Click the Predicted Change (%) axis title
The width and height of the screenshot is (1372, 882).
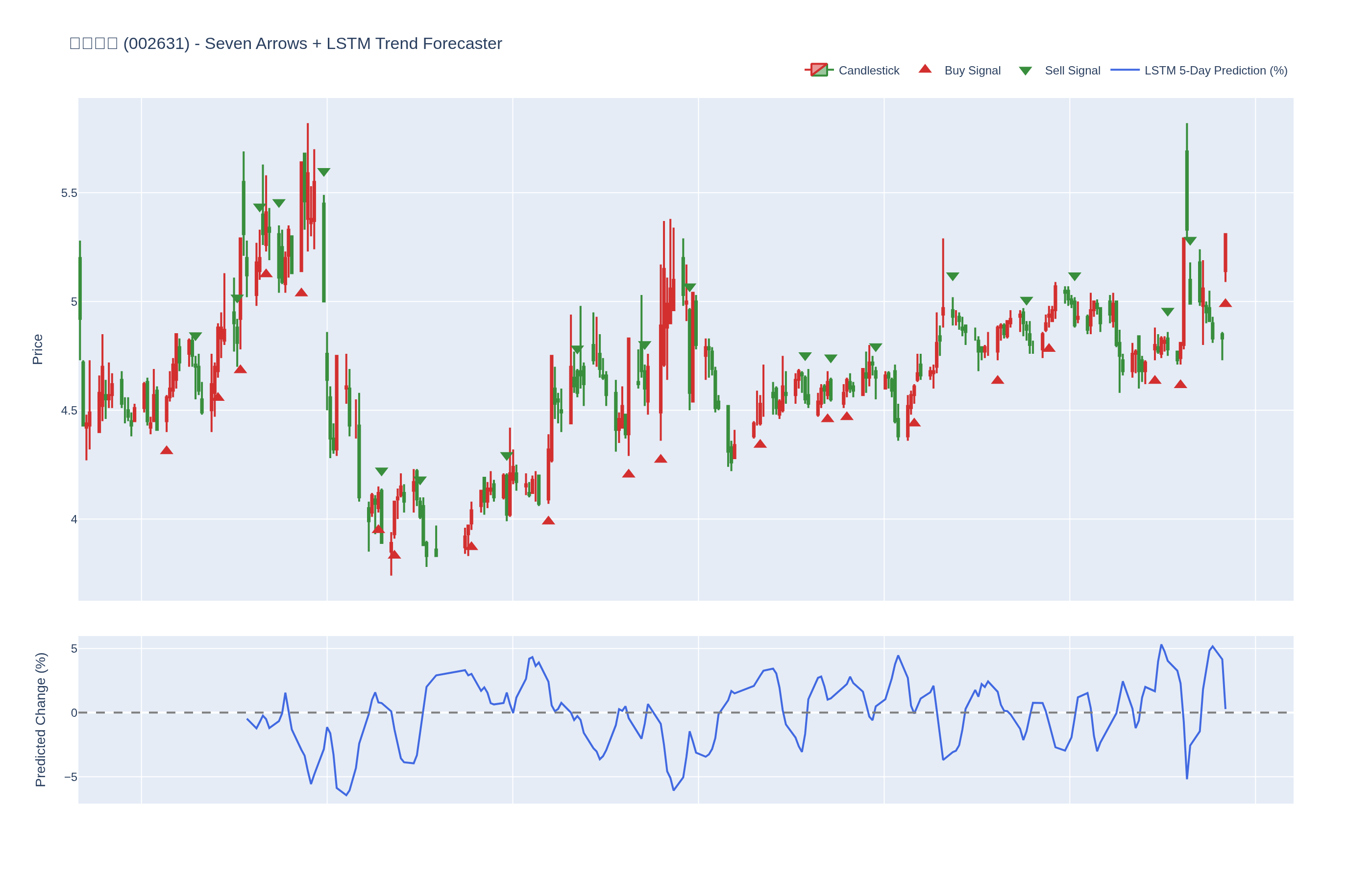(x=40, y=719)
